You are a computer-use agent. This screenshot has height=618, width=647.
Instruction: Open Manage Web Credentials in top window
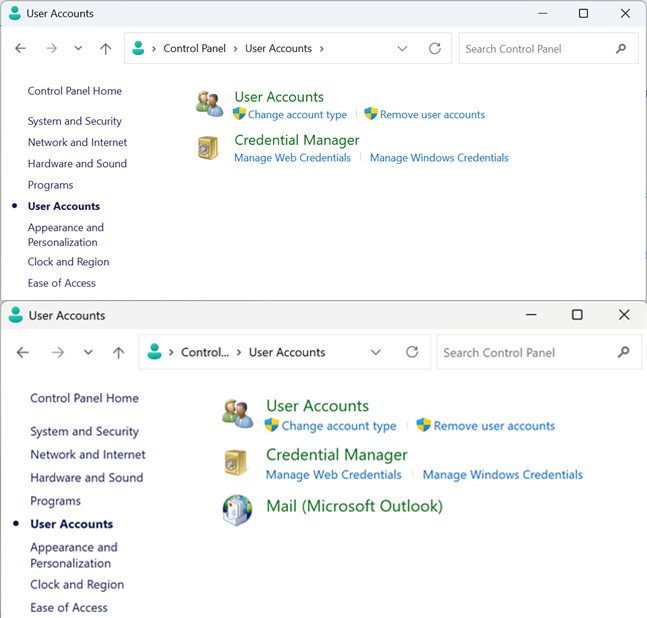pyautogui.click(x=293, y=158)
